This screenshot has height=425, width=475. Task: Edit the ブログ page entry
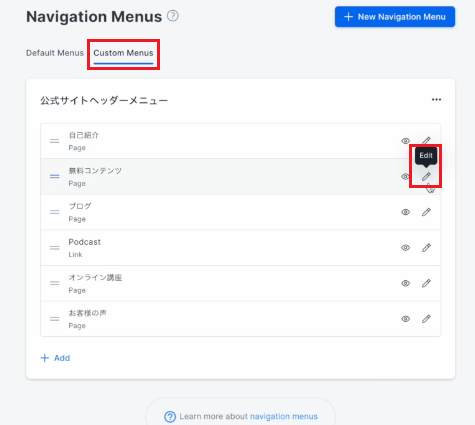coord(426,212)
